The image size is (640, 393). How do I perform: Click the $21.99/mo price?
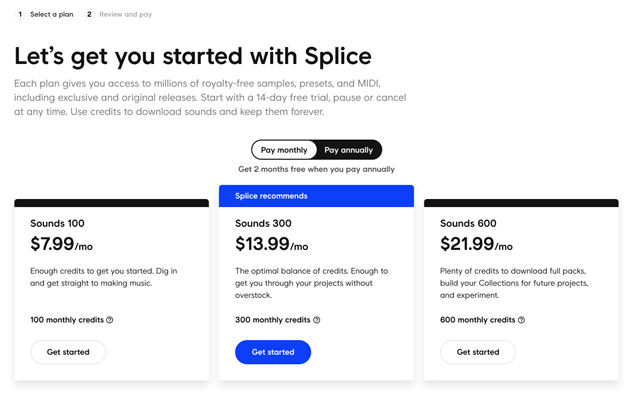(x=476, y=244)
